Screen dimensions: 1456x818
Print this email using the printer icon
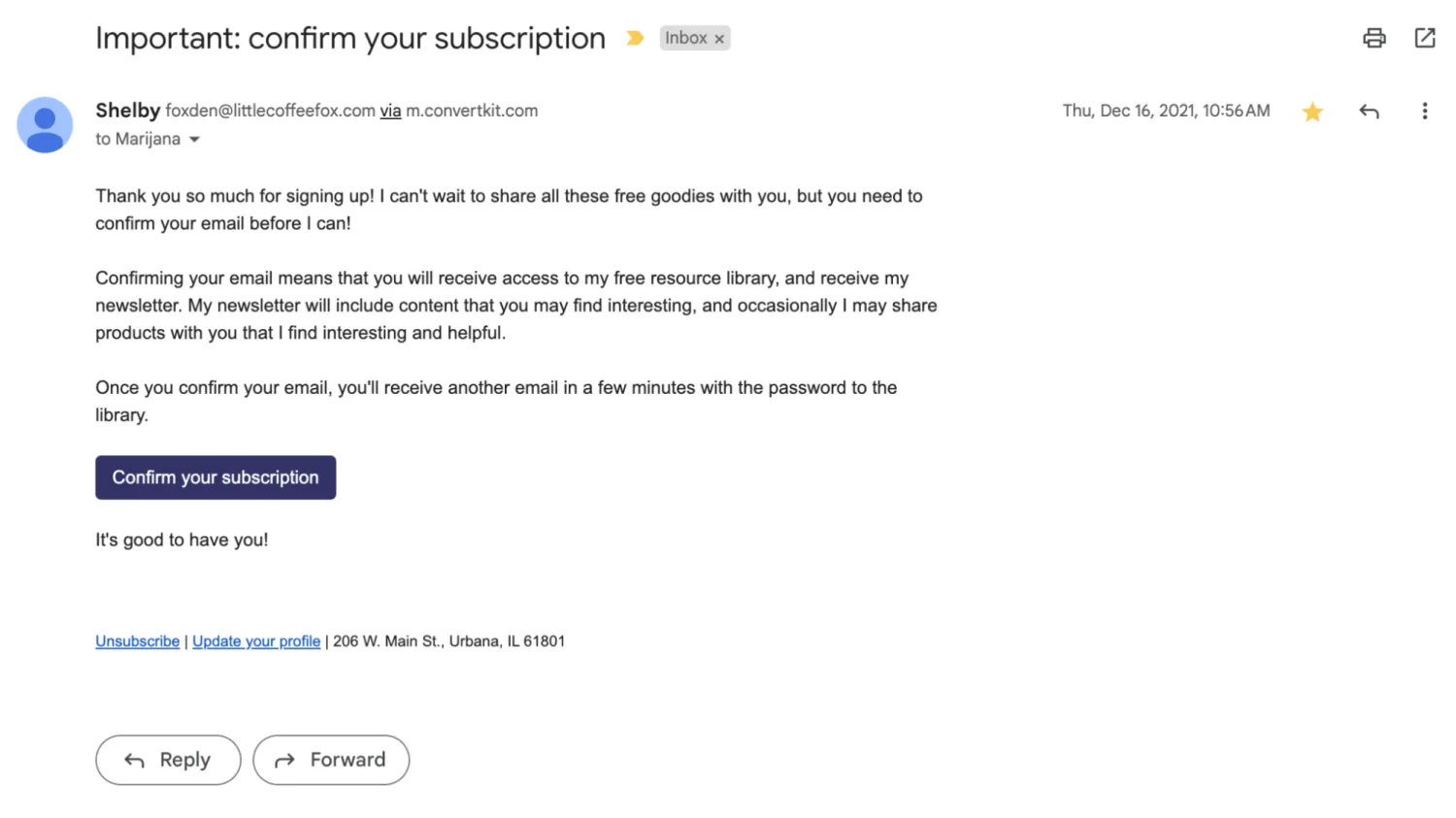(1373, 38)
